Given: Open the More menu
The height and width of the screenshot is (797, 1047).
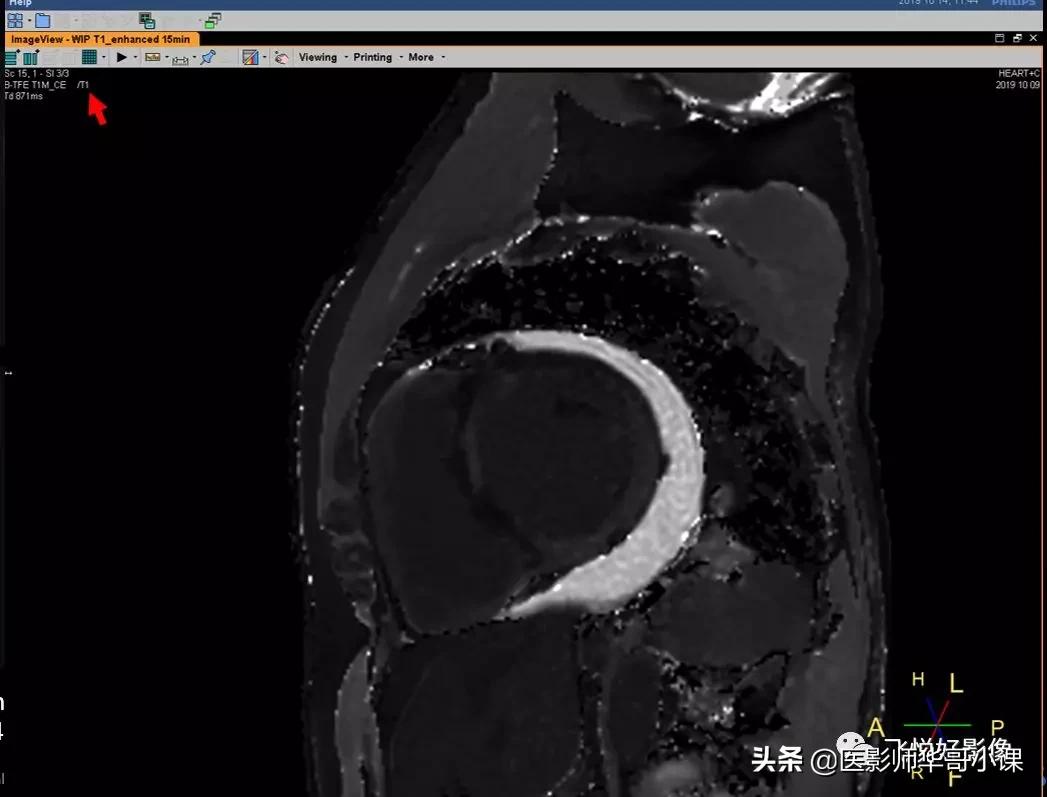Looking at the screenshot, I should pyautogui.click(x=421, y=57).
